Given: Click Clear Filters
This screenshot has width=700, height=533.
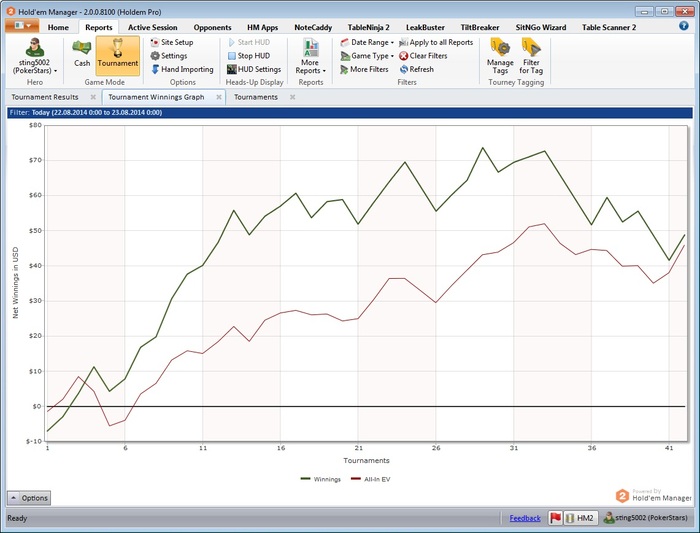Looking at the screenshot, I should [423, 56].
